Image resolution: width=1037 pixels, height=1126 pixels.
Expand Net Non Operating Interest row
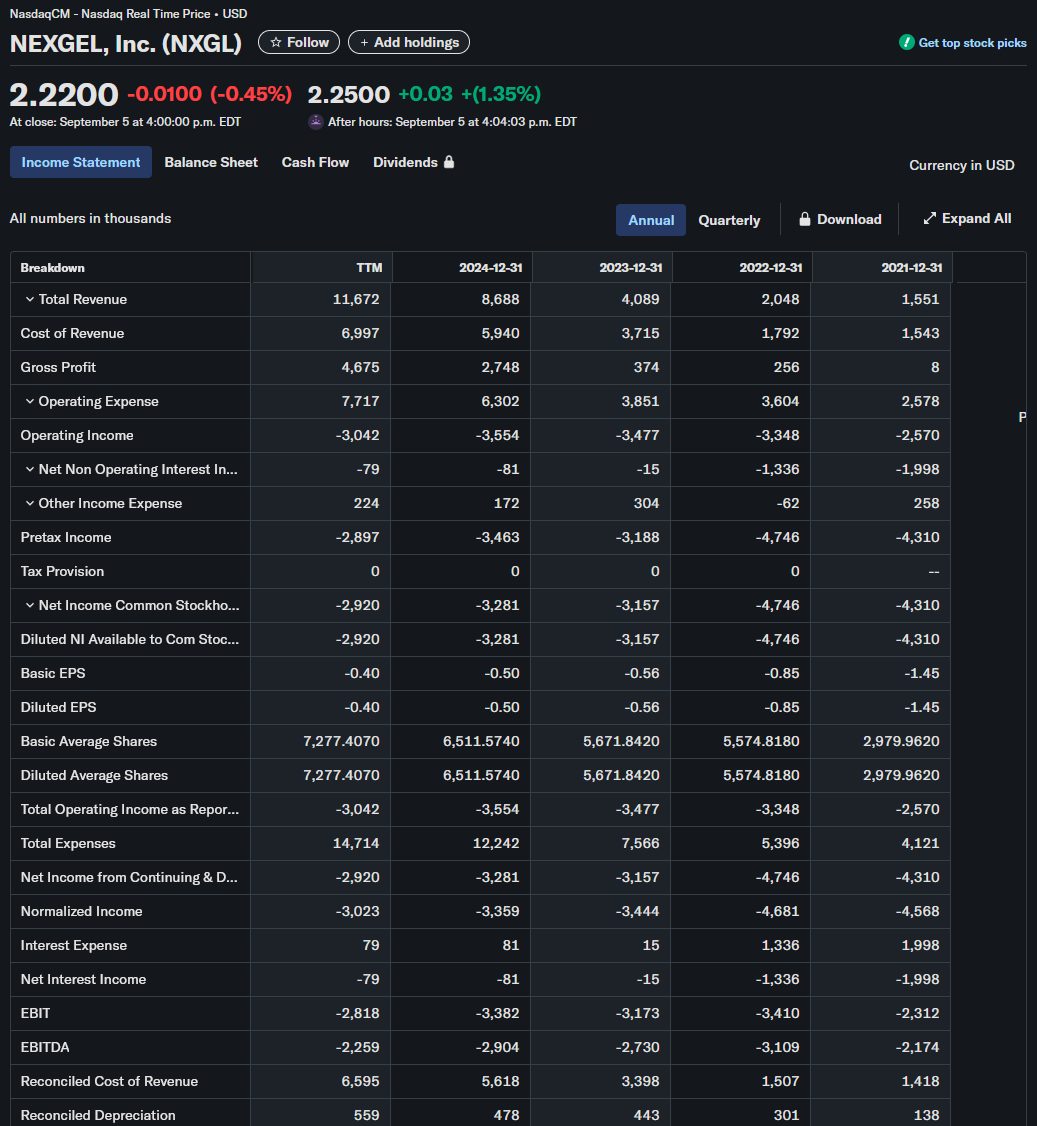click(x=30, y=469)
